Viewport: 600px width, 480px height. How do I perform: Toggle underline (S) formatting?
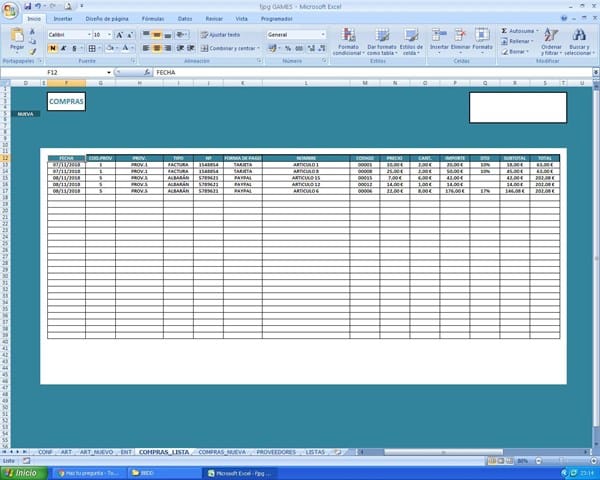point(74,48)
